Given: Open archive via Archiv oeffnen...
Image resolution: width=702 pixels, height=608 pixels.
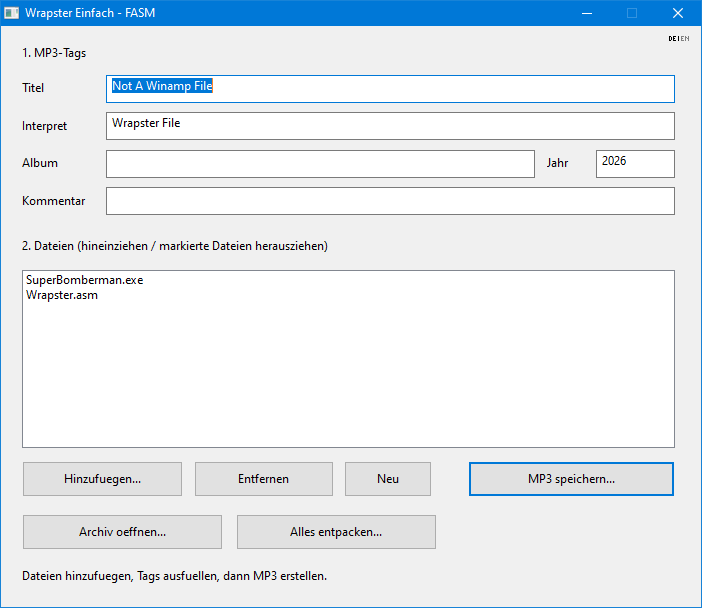Looking at the screenshot, I should 122,532.
